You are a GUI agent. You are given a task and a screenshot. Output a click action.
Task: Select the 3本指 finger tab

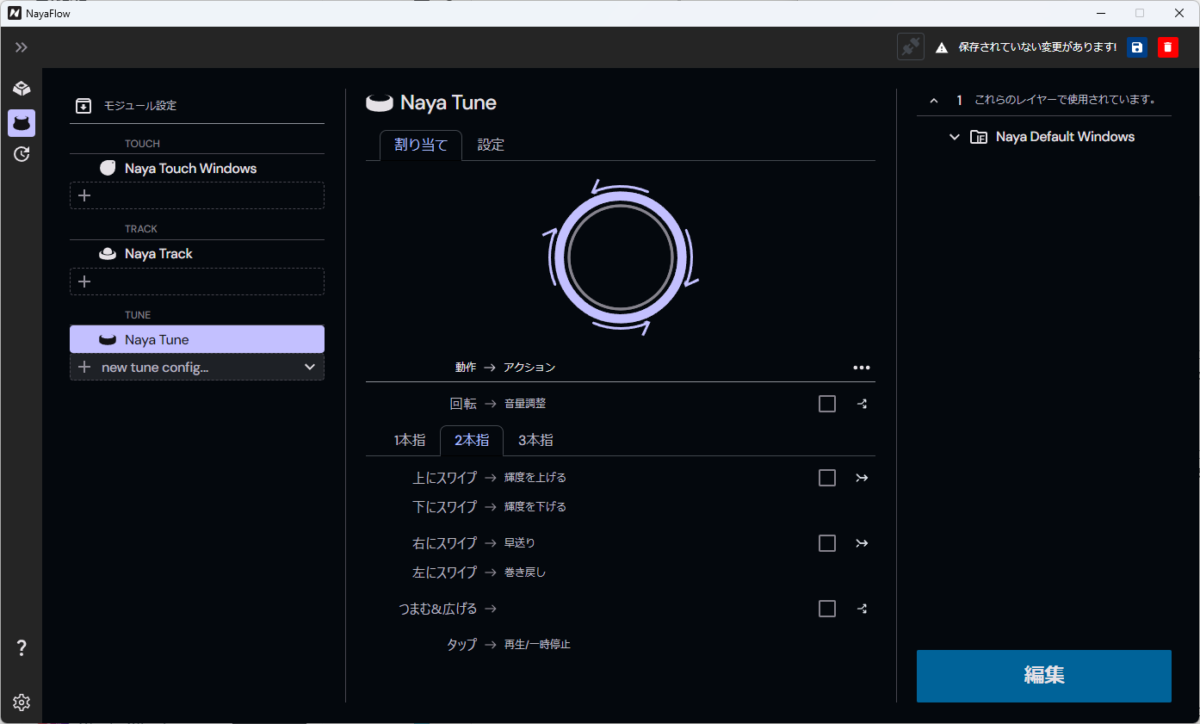535,440
